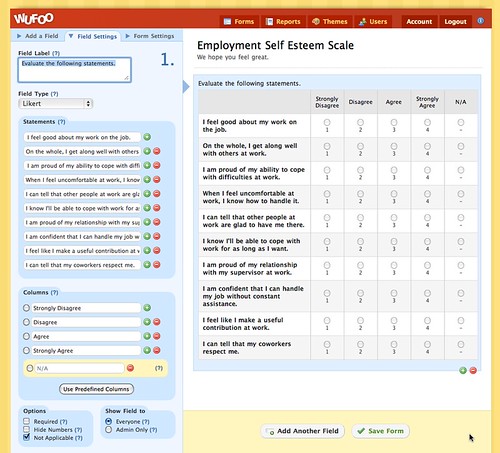Remove the Disagree column
500x453 pixels.
tap(157, 322)
